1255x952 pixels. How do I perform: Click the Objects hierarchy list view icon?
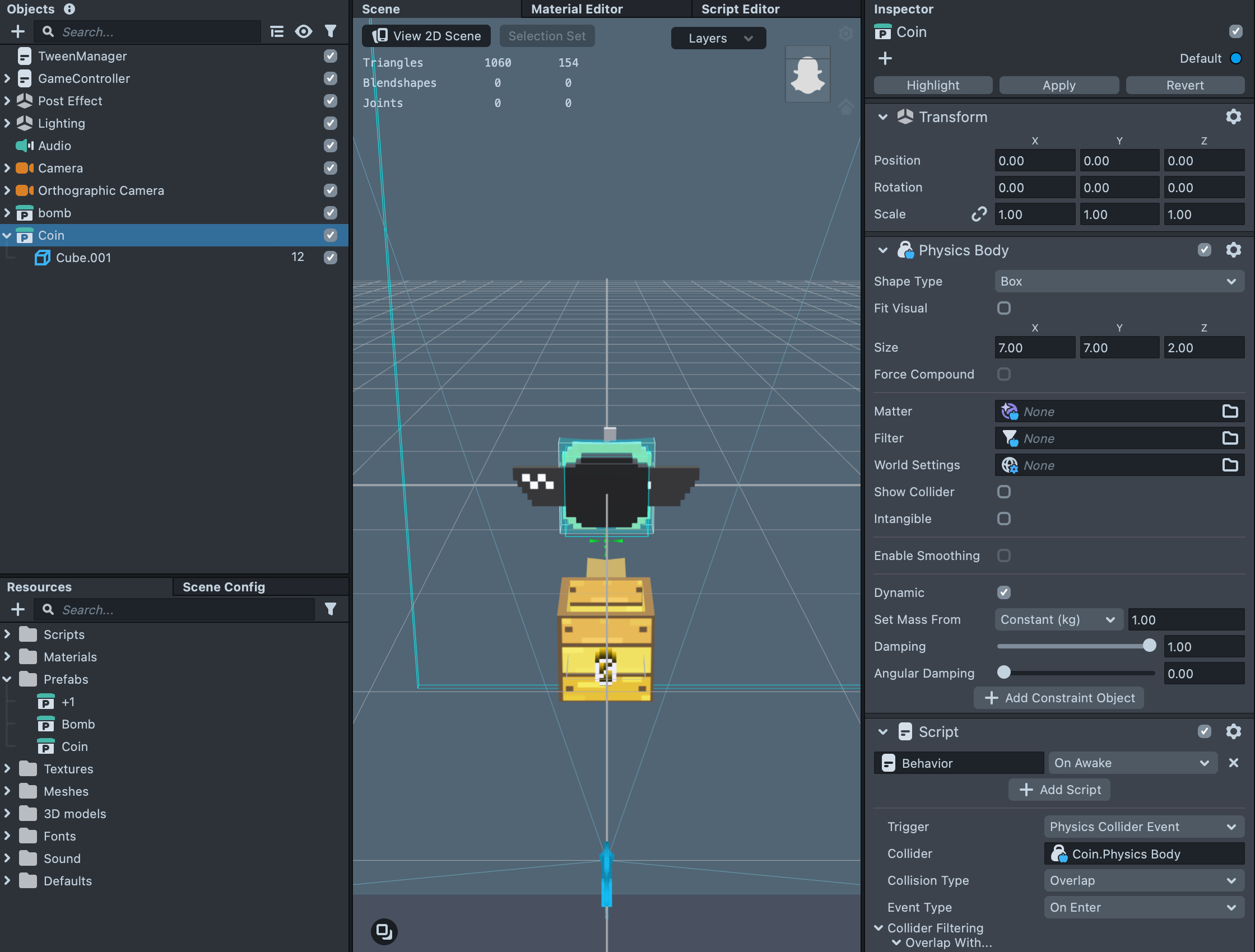pos(277,32)
